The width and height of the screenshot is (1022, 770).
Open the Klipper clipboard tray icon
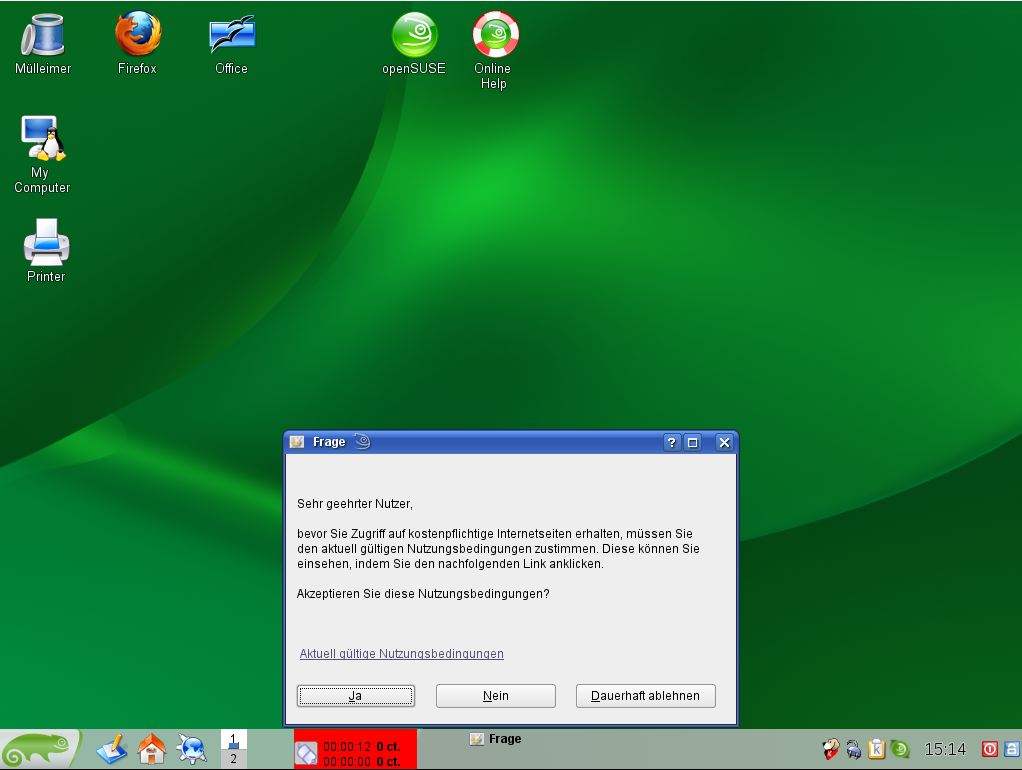click(876, 750)
